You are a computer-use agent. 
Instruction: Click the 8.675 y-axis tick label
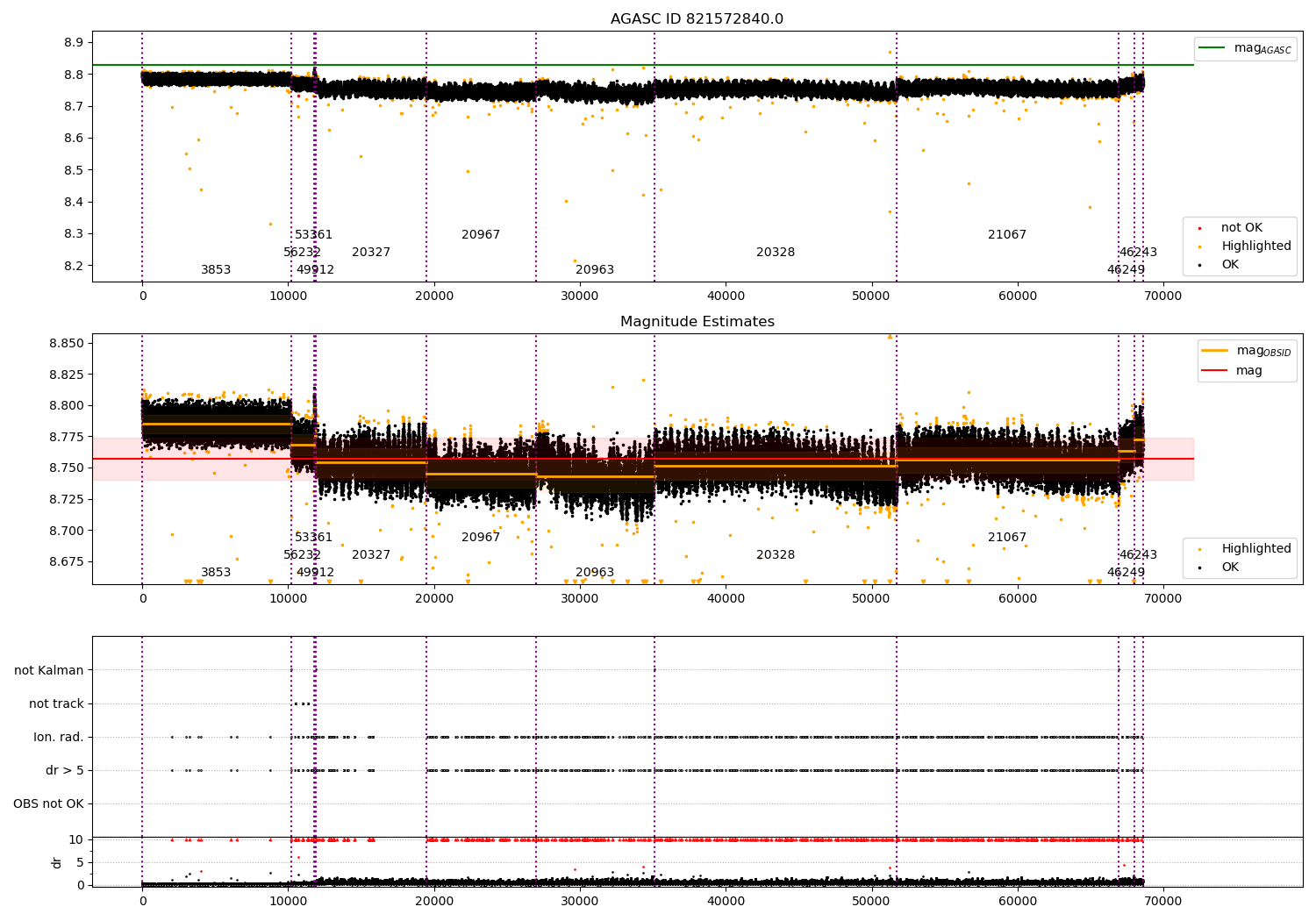67,561
